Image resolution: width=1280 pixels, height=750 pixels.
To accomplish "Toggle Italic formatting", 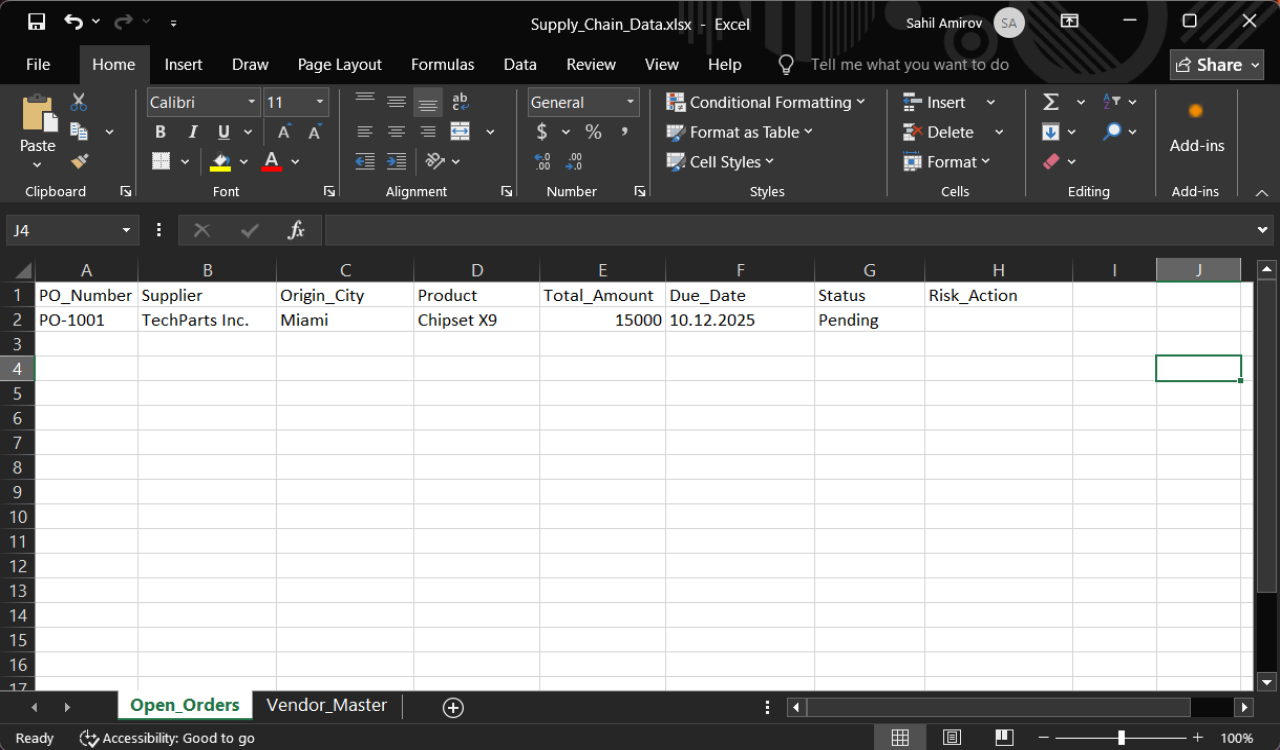I will pyautogui.click(x=193, y=132).
